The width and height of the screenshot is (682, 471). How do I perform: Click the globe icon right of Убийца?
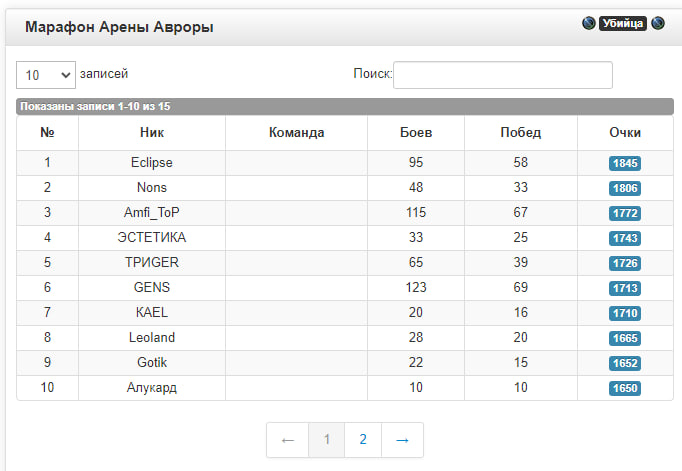(658, 23)
